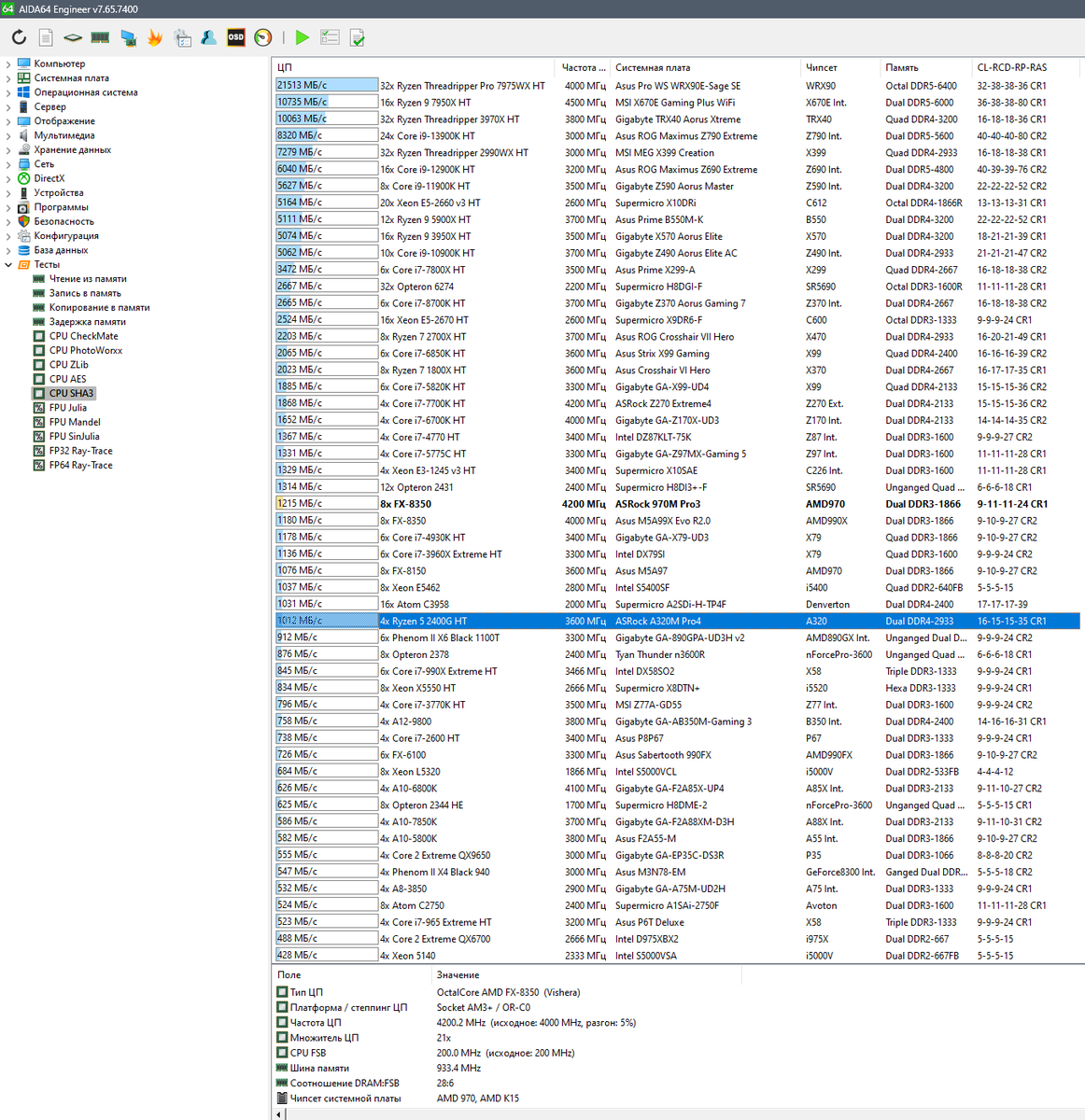Sort by CL-RCD-RP-RAS column header
Image resolution: width=1085 pixels, height=1120 pixels.
1027,67
